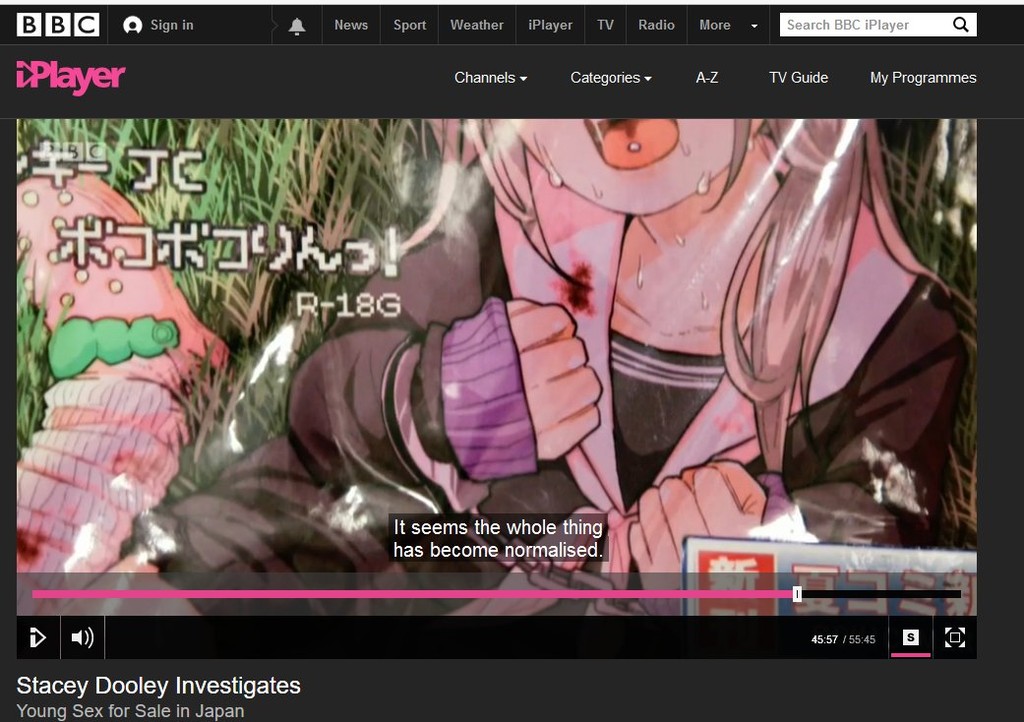Open My Programmes
This screenshot has height=722, width=1024.
(x=923, y=78)
